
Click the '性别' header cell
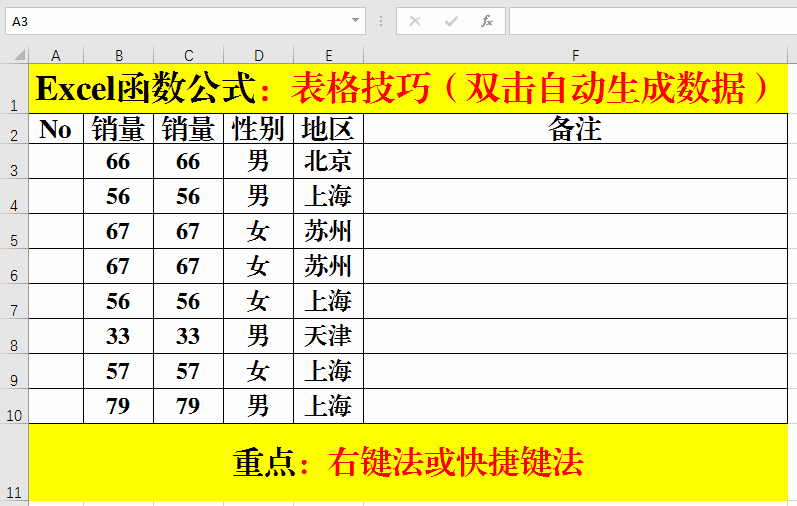tap(259, 129)
